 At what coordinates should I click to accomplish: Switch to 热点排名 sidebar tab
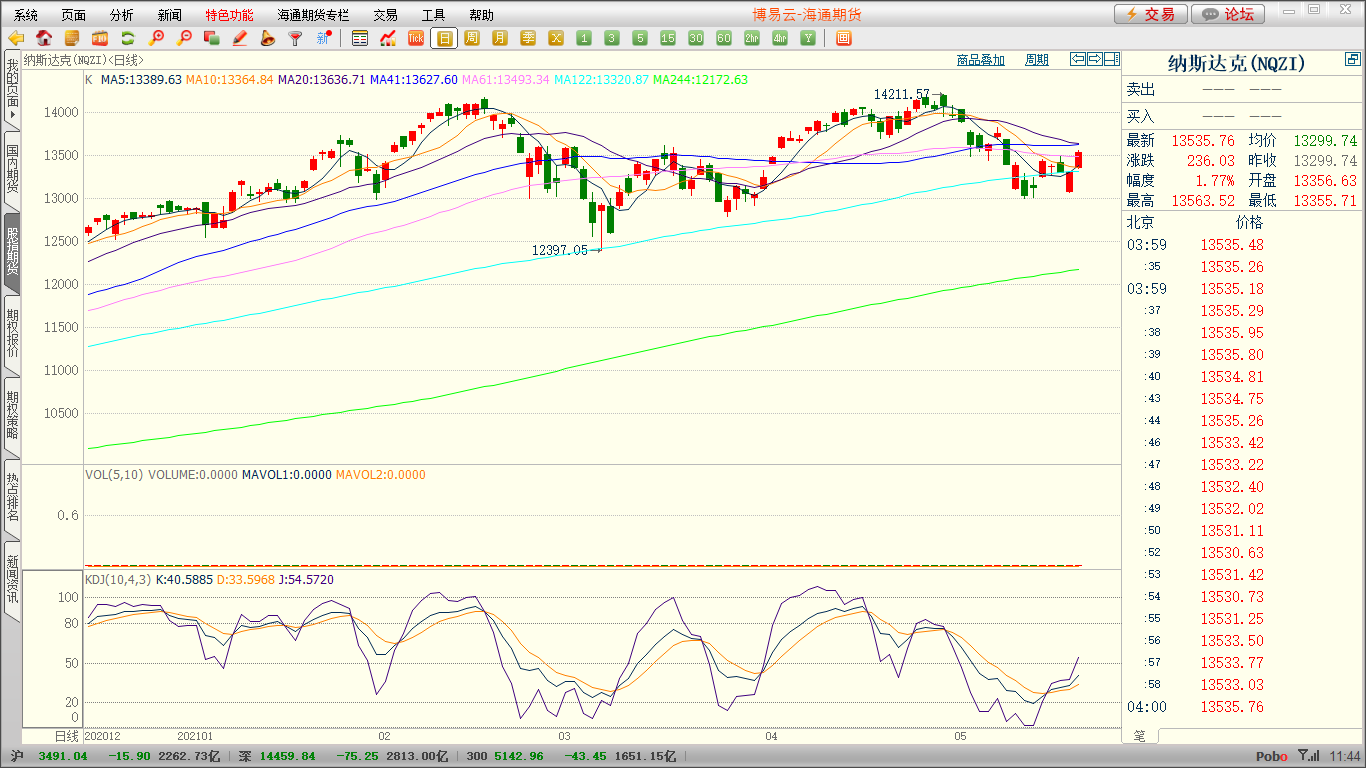point(12,497)
